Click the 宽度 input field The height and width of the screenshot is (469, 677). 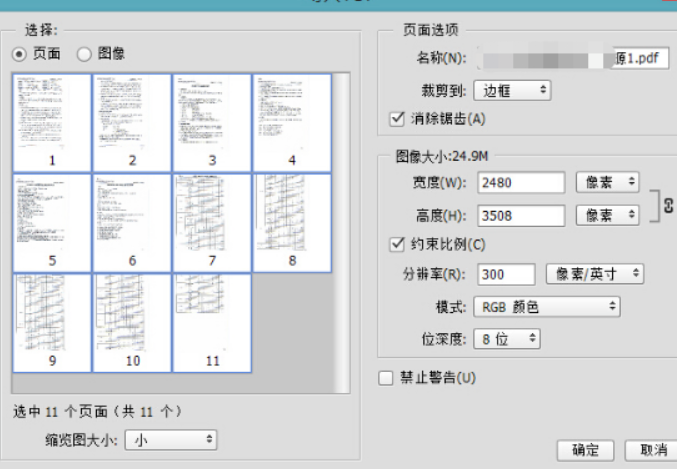[x=521, y=182]
